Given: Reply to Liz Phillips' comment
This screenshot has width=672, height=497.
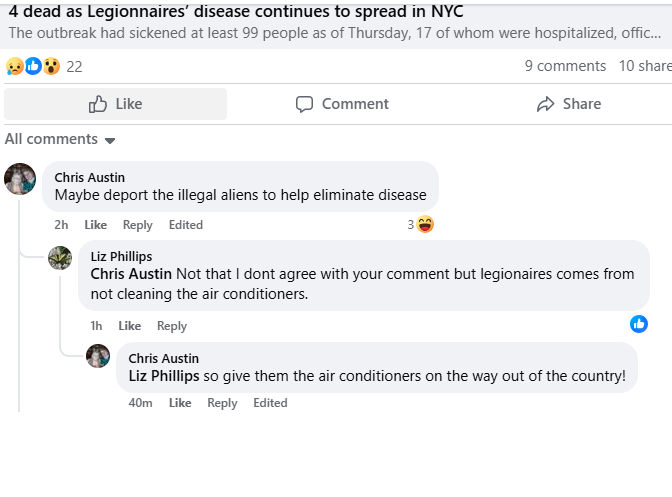Looking at the screenshot, I should (x=172, y=326).
